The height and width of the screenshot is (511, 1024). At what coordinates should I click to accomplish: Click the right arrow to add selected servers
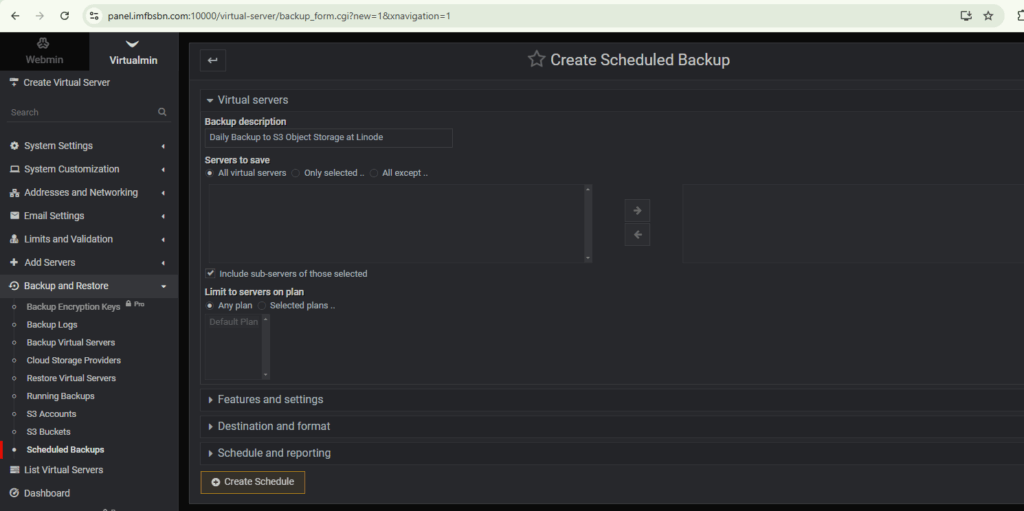[637, 210]
